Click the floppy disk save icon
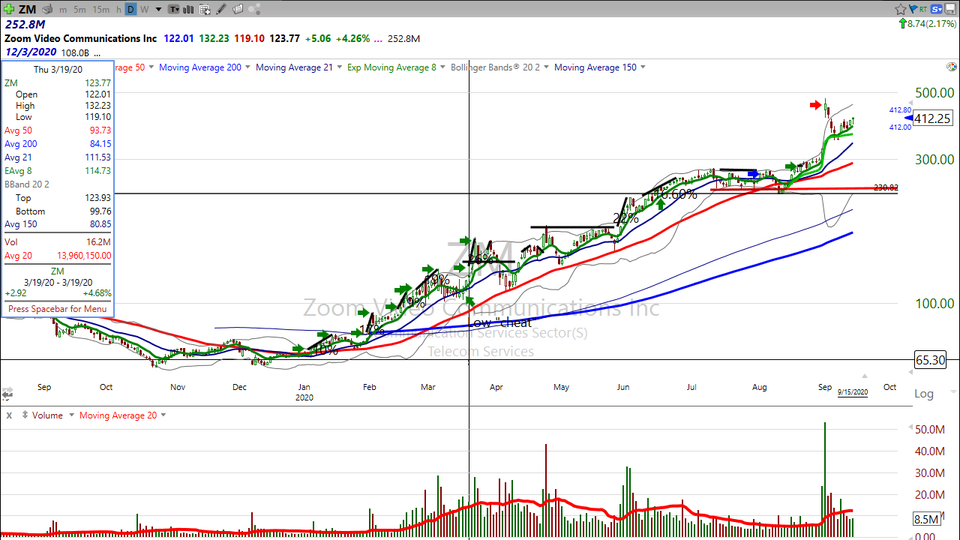Image resolution: width=960 pixels, height=540 pixels. [950, 9]
